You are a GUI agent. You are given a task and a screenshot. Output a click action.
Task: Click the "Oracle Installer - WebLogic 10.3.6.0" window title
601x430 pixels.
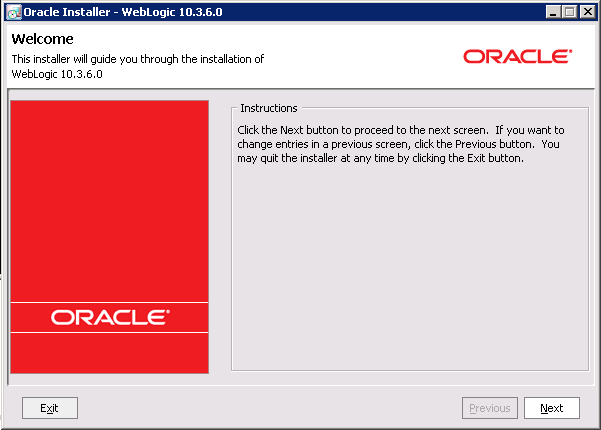[x=123, y=12]
